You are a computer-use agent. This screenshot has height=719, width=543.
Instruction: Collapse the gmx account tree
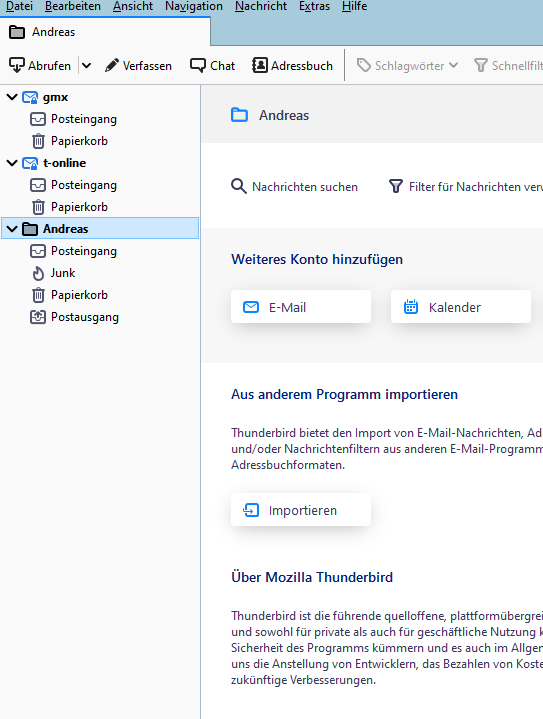(x=12, y=97)
